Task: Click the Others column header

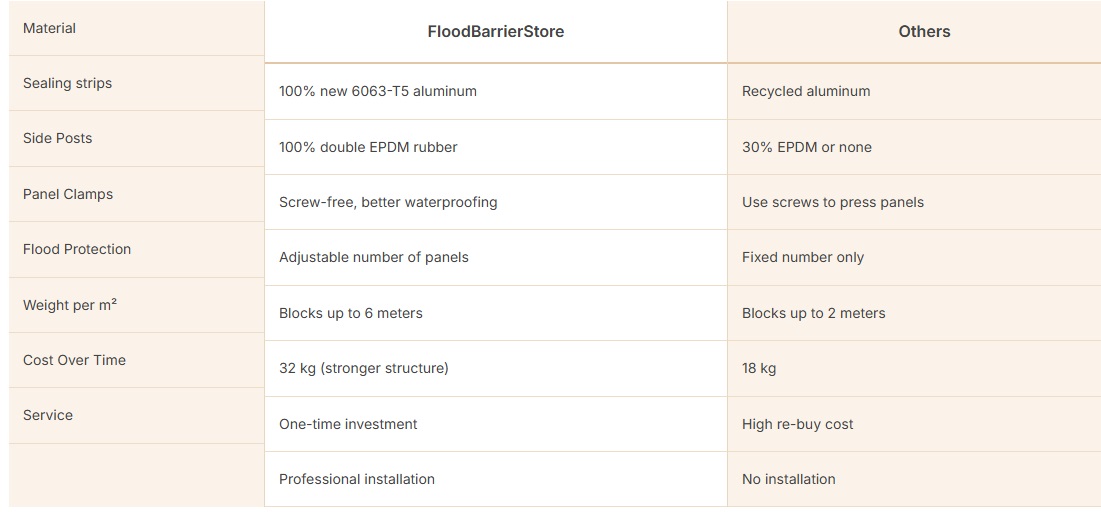Action: (x=924, y=32)
